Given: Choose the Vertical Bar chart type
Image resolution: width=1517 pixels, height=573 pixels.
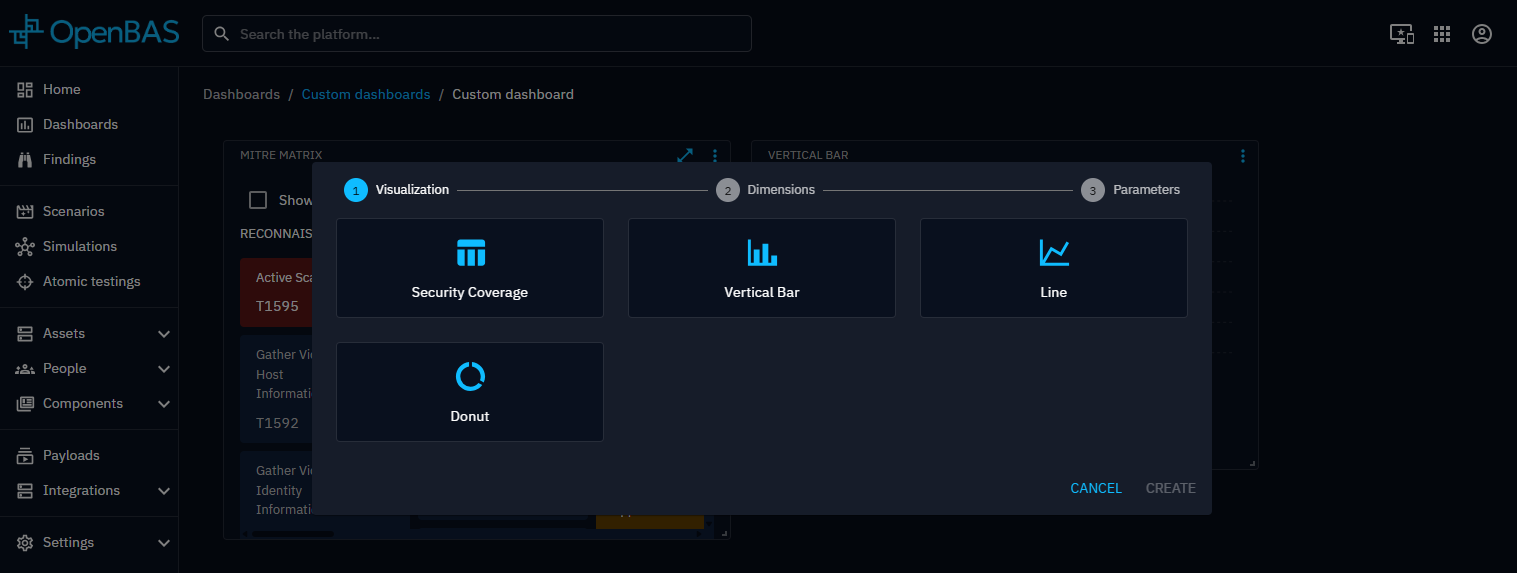Looking at the screenshot, I should [x=761, y=268].
